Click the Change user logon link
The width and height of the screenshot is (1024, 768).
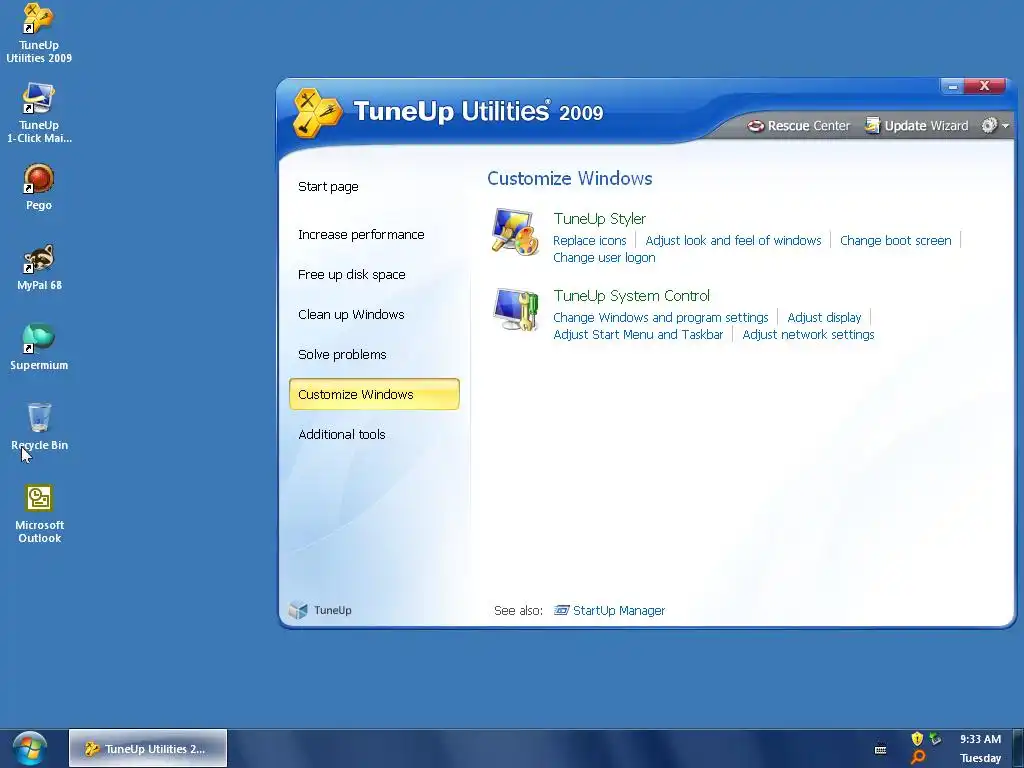click(604, 257)
